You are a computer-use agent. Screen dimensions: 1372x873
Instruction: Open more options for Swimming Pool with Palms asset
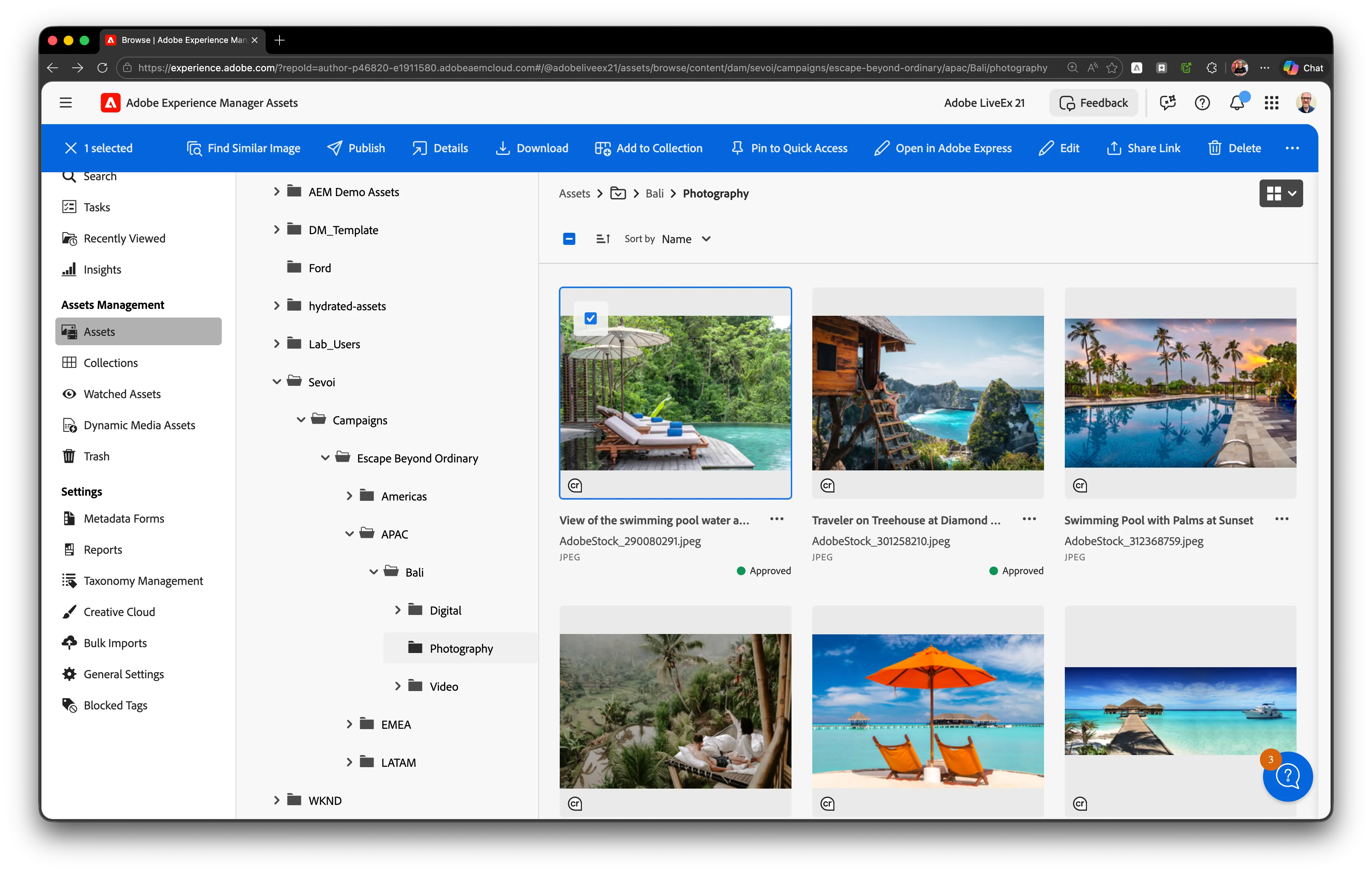(1282, 519)
